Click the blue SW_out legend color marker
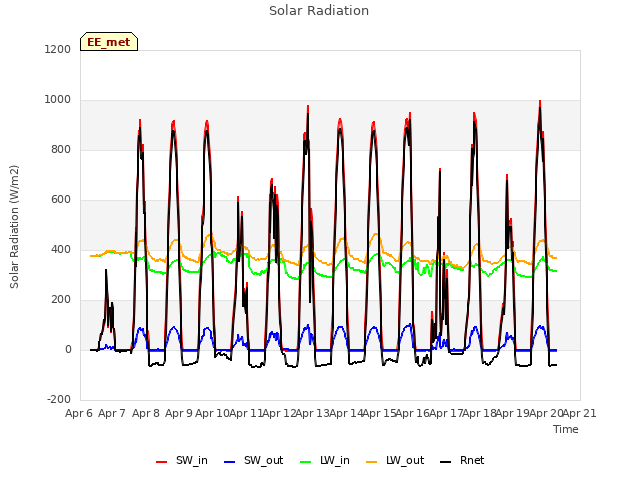 (230, 462)
